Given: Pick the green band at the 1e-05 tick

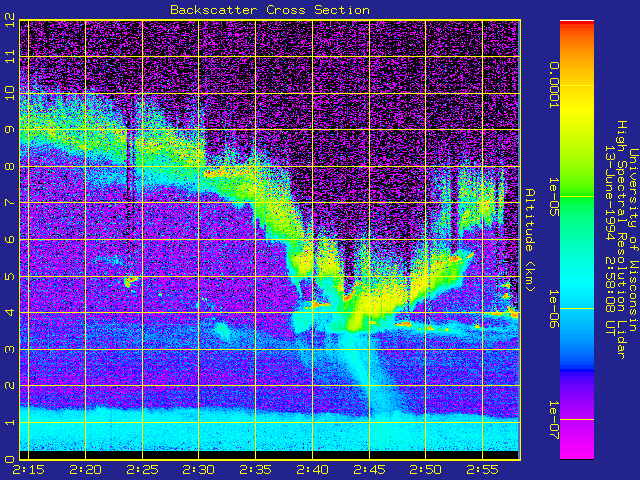Looking at the screenshot, I should (577, 197).
